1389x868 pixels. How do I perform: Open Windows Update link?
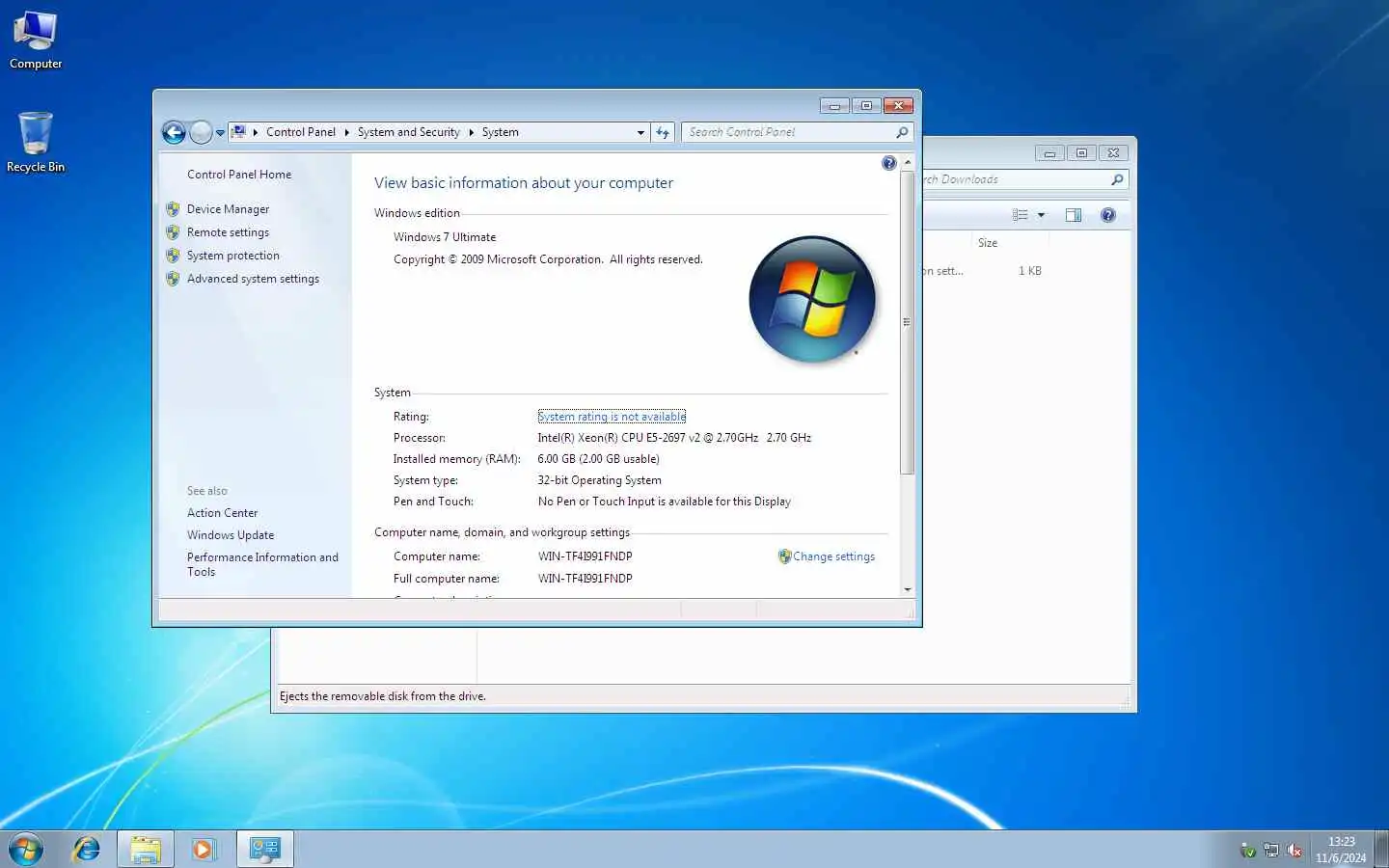[x=231, y=535]
